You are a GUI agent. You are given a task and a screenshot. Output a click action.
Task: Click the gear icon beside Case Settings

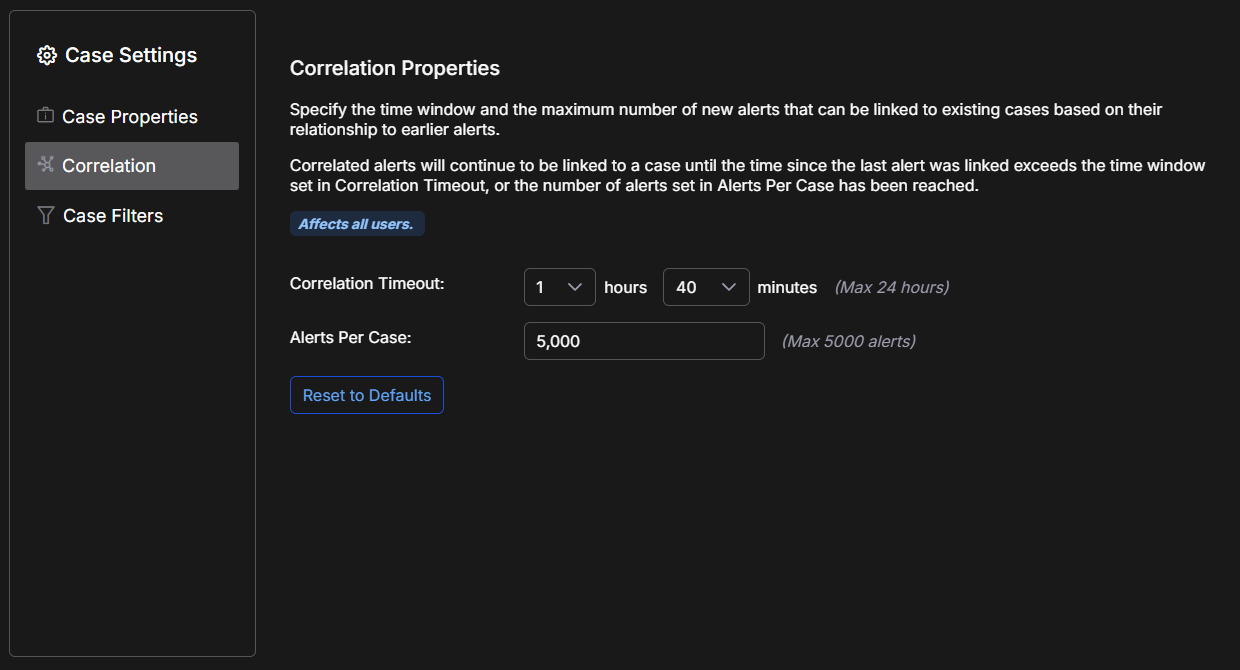click(46, 55)
